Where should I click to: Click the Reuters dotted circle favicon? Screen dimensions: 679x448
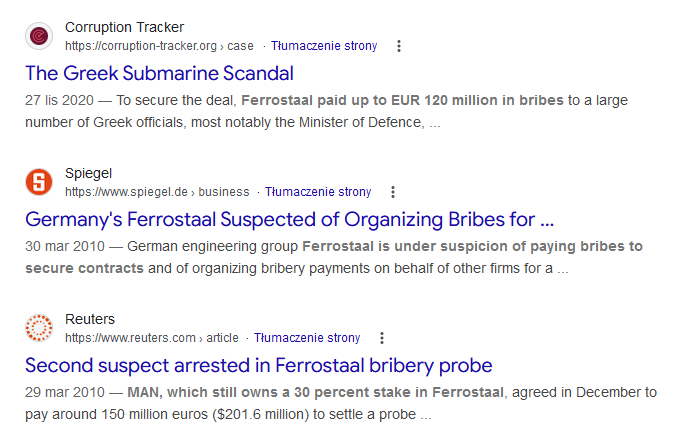39,328
